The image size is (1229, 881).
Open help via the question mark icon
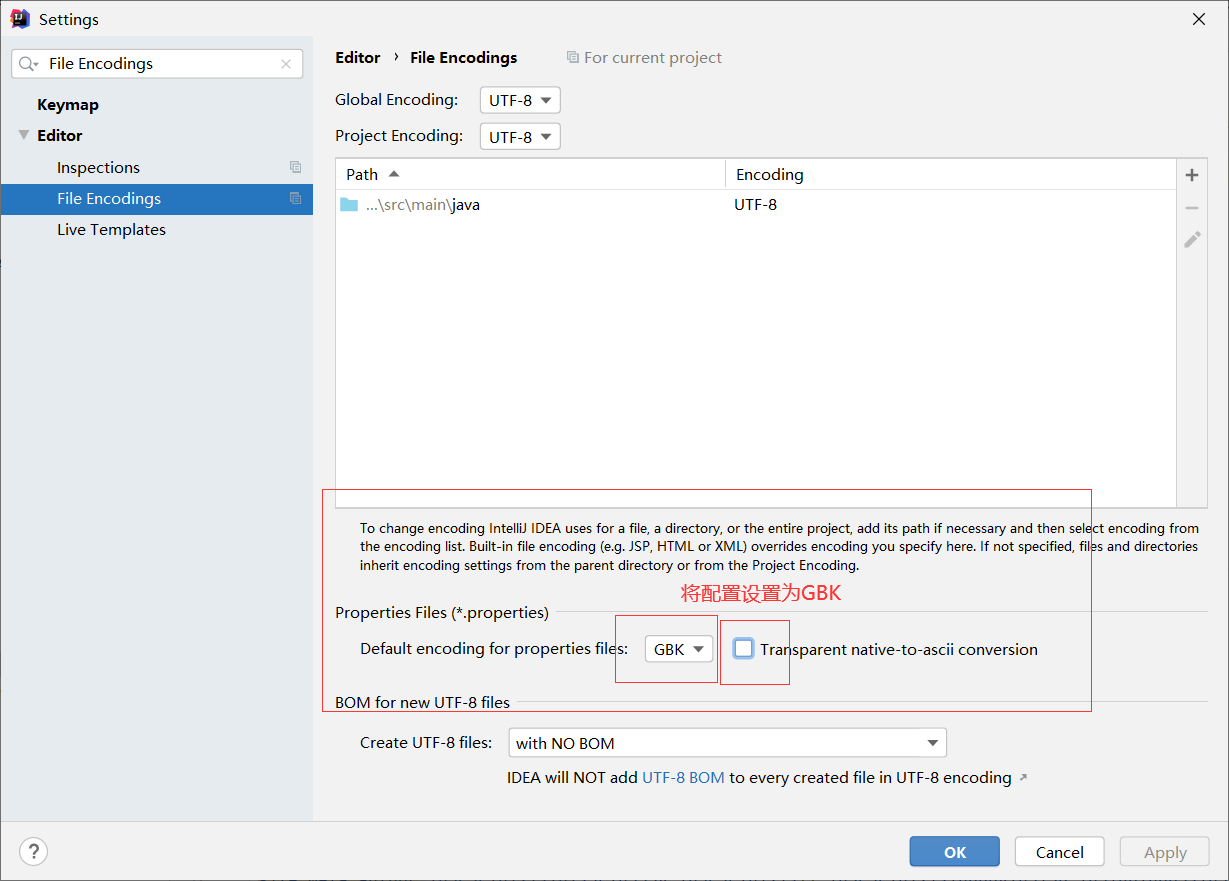(x=33, y=851)
